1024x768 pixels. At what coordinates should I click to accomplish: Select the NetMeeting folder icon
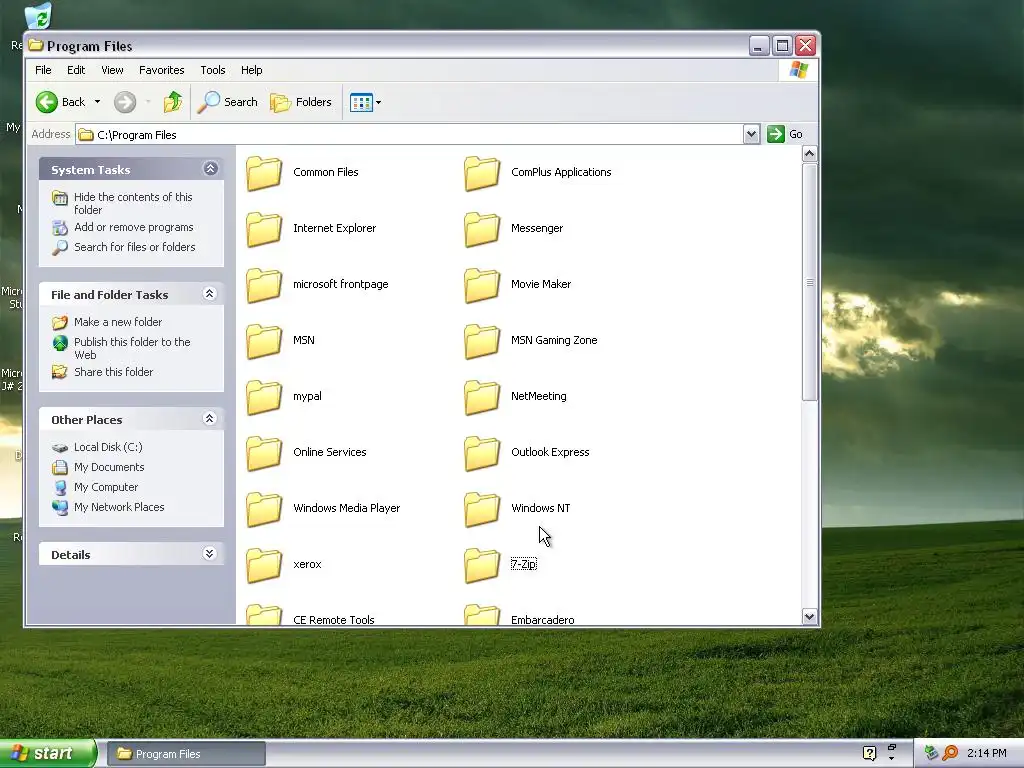point(482,398)
